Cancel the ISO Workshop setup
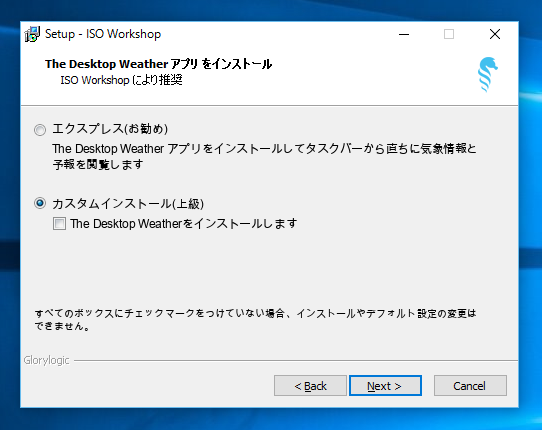 pyautogui.click(x=470, y=385)
